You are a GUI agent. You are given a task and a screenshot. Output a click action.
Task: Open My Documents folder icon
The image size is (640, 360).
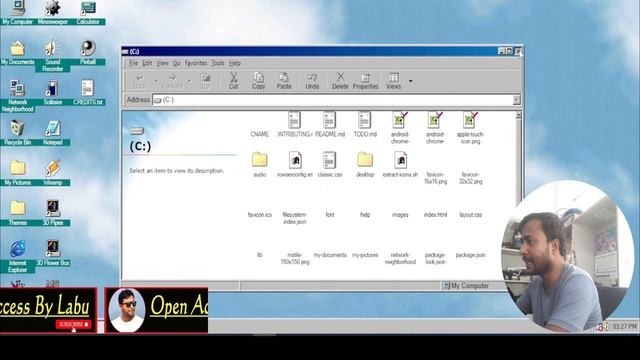tap(17, 53)
